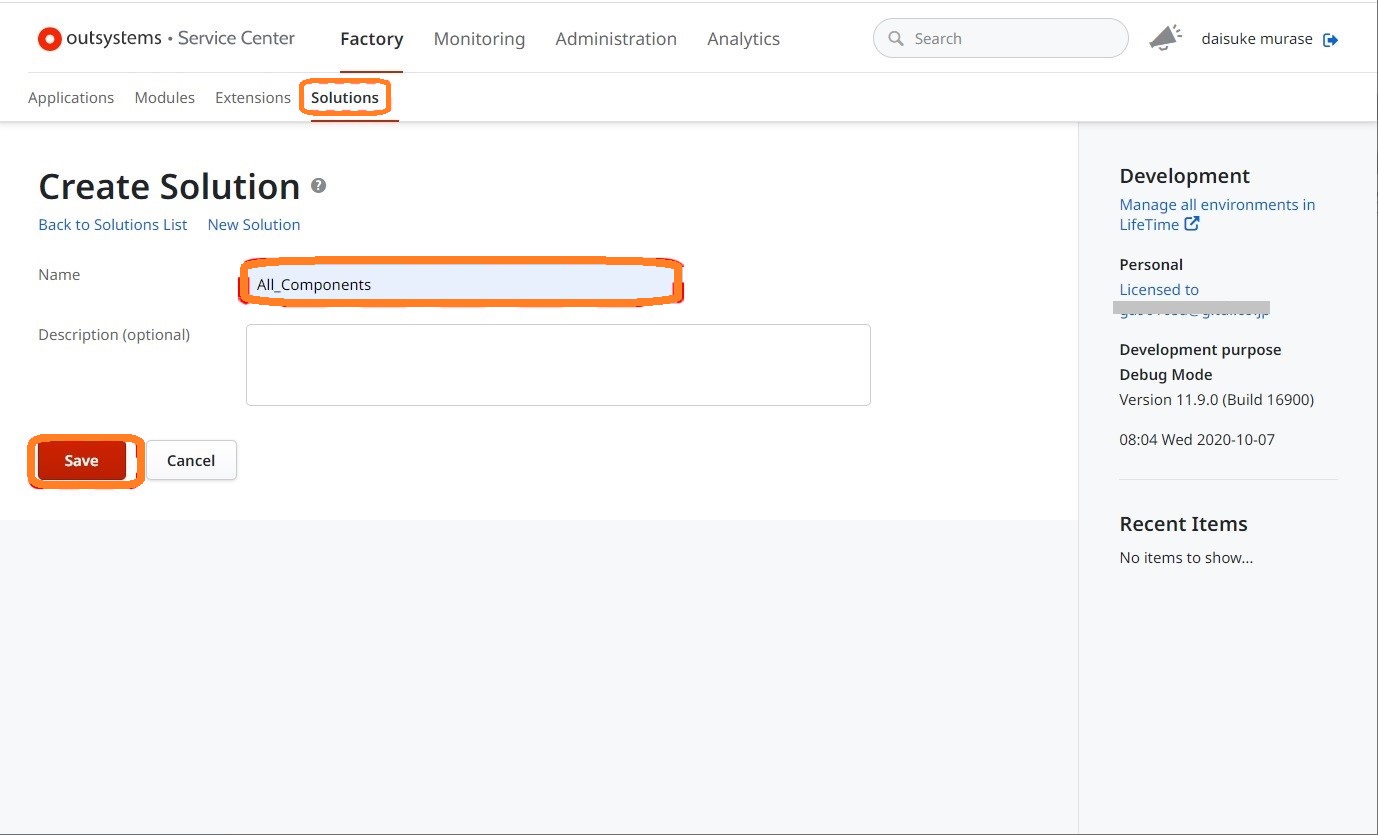The height and width of the screenshot is (835, 1378).
Task: Open the Analytics menu
Action: (x=743, y=39)
